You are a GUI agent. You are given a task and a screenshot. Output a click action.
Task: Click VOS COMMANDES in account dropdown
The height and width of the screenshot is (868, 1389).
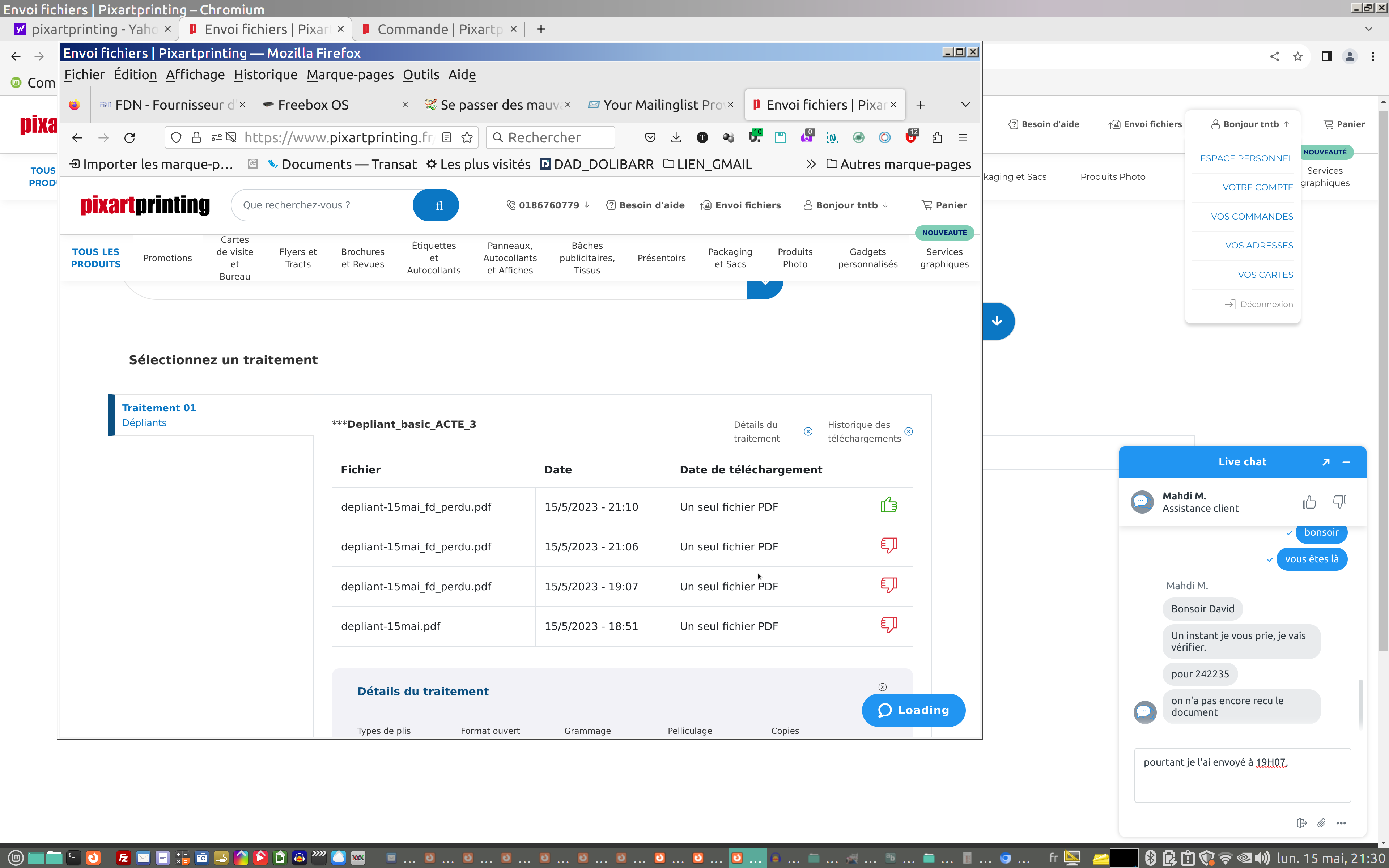point(1251,216)
